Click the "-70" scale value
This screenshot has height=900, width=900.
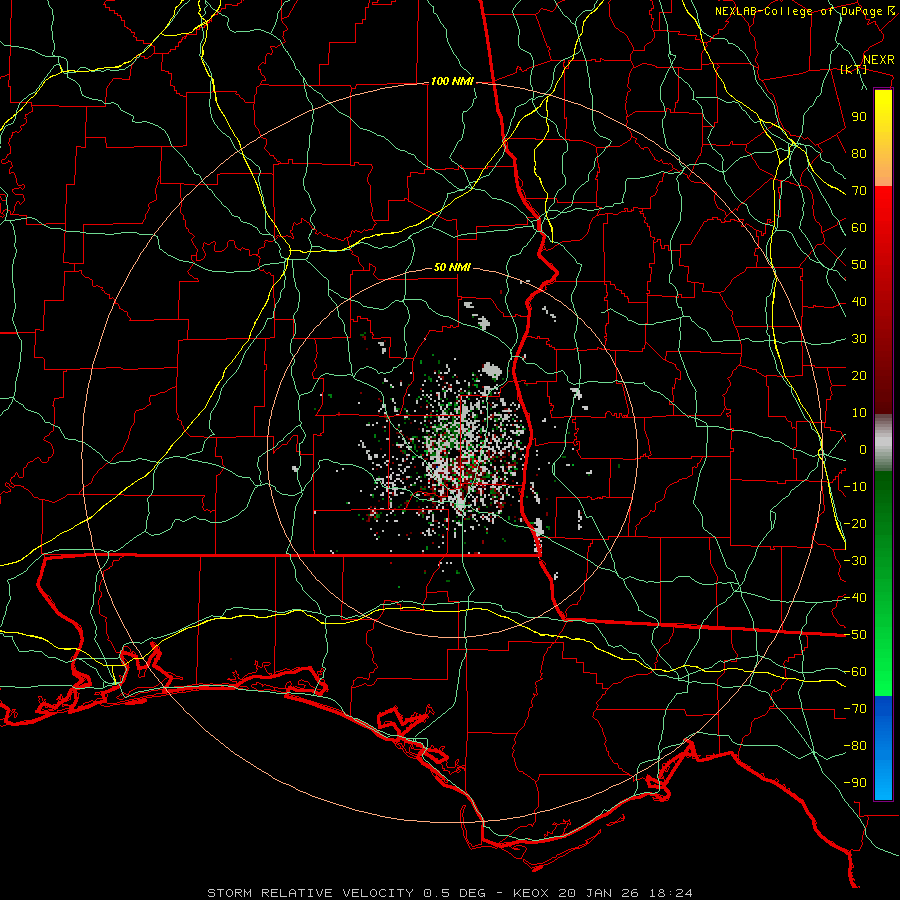click(x=855, y=709)
